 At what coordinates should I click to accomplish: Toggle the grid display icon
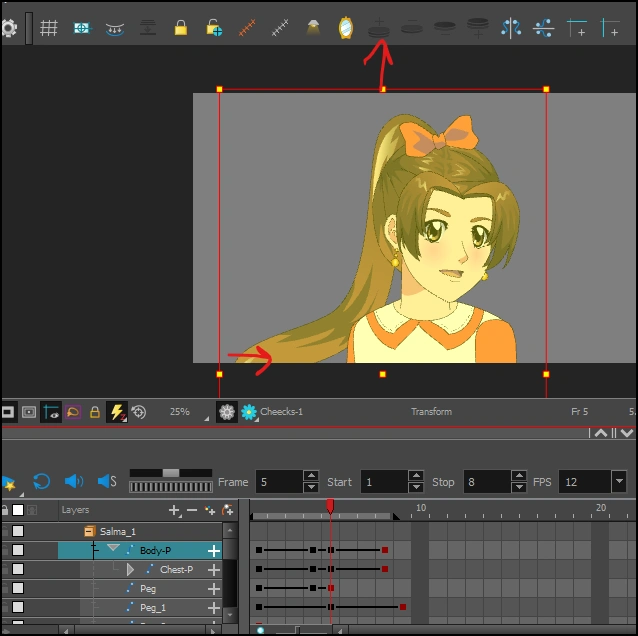coord(49,28)
